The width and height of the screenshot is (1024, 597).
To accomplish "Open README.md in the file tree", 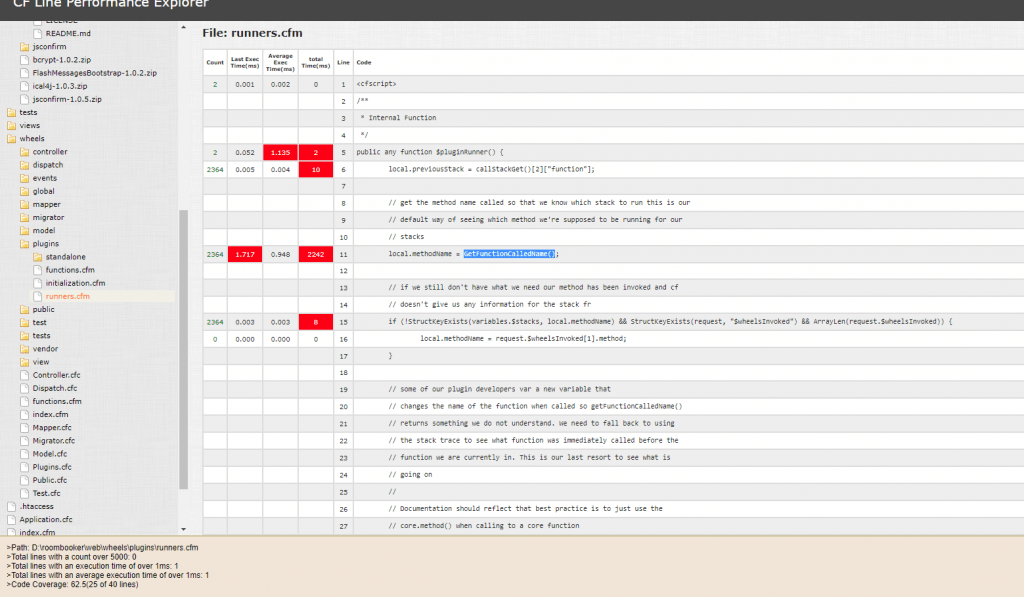I will [68, 33].
